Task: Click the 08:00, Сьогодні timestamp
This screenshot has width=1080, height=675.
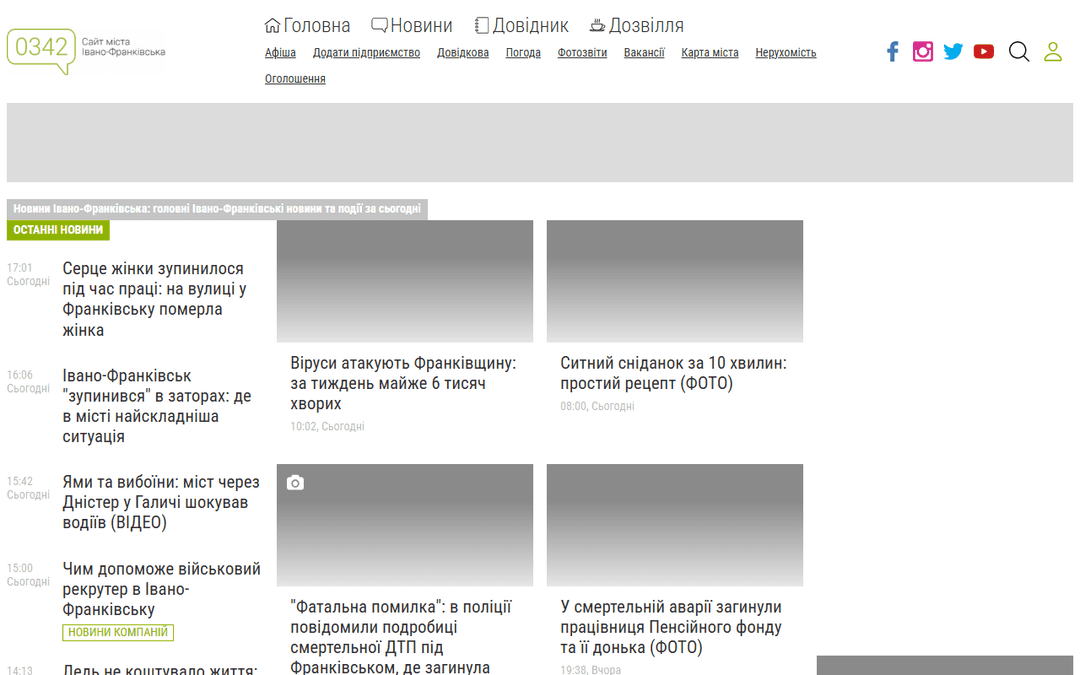Action: [x=597, y=406]
